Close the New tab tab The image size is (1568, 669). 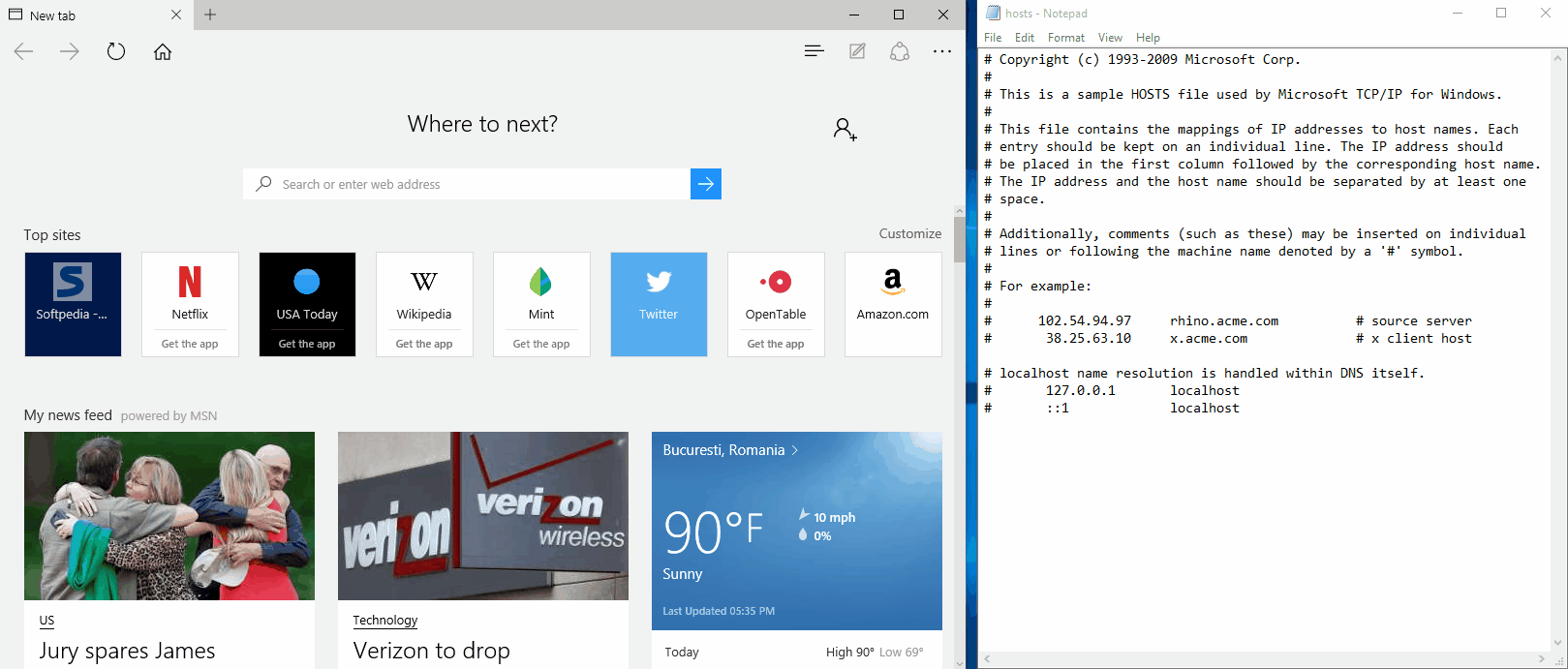tap(175, 15)
